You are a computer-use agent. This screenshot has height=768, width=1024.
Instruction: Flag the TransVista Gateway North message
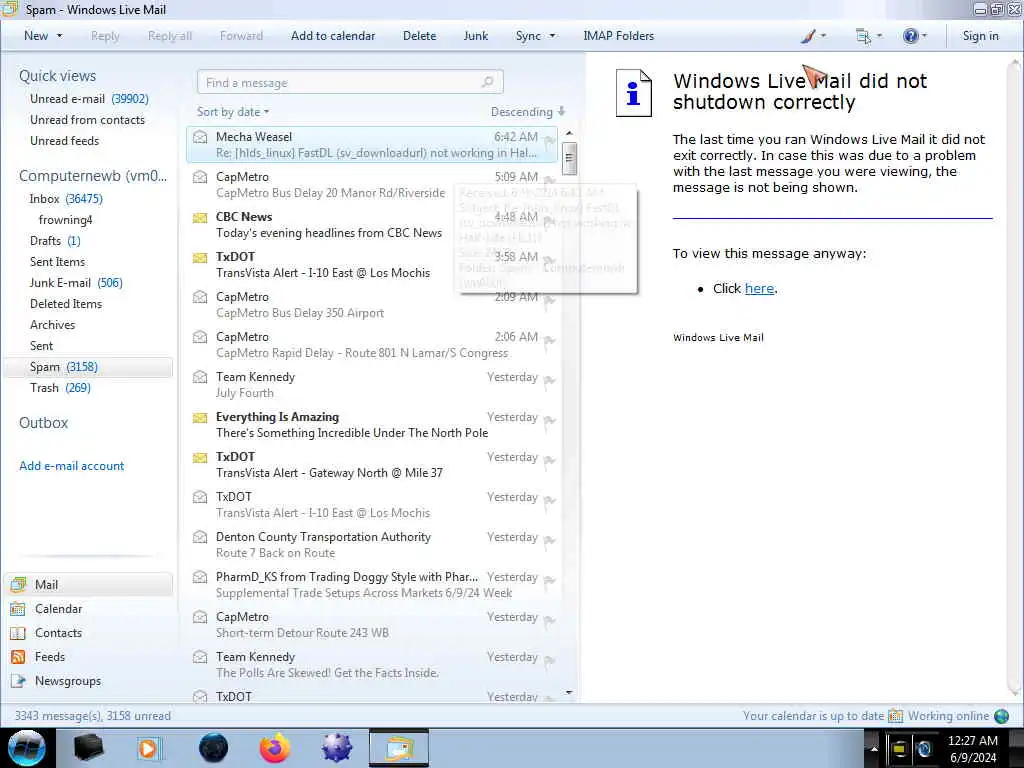point(550,461)
